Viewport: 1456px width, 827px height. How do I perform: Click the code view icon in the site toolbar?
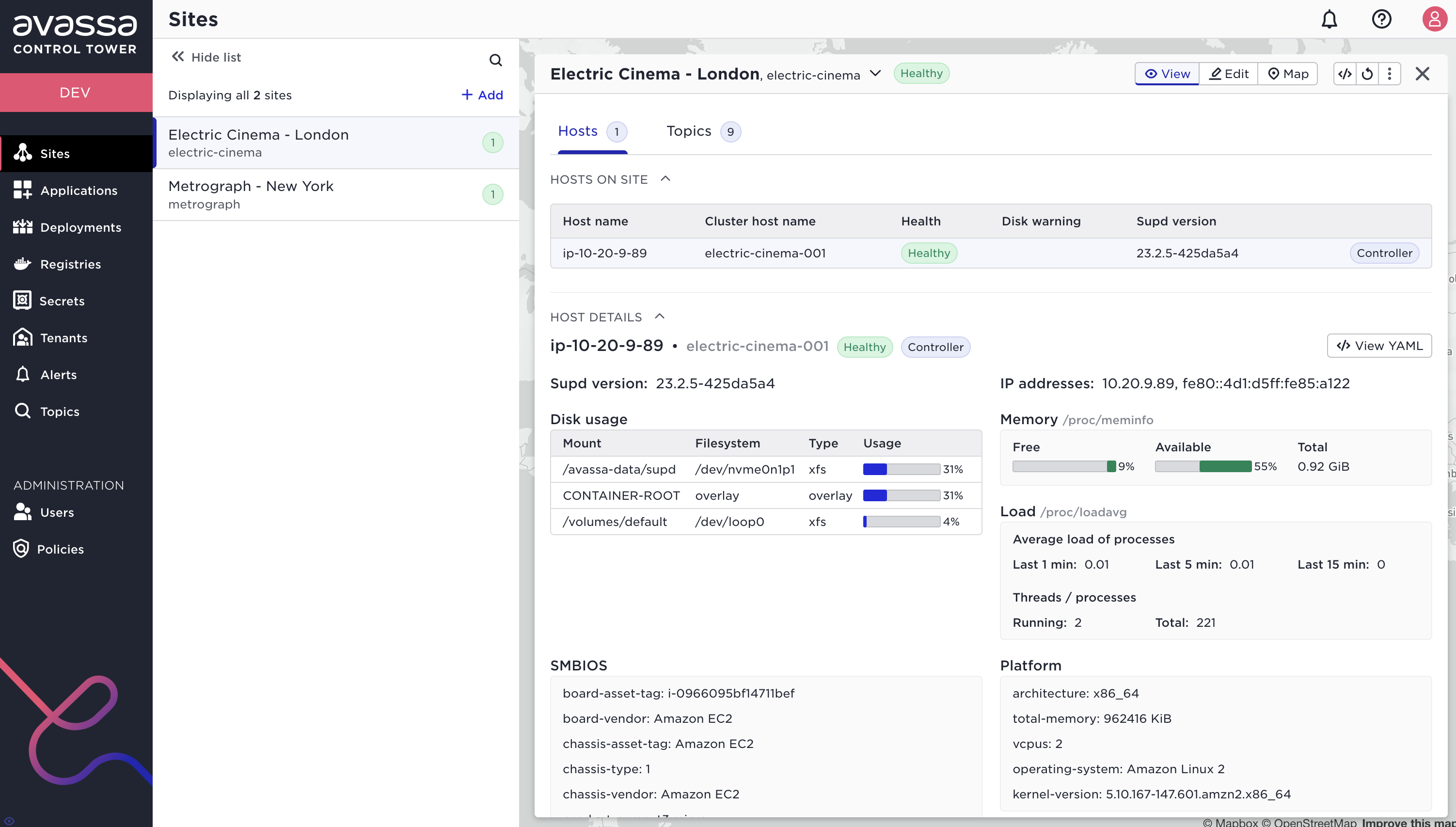(1344, 74)
